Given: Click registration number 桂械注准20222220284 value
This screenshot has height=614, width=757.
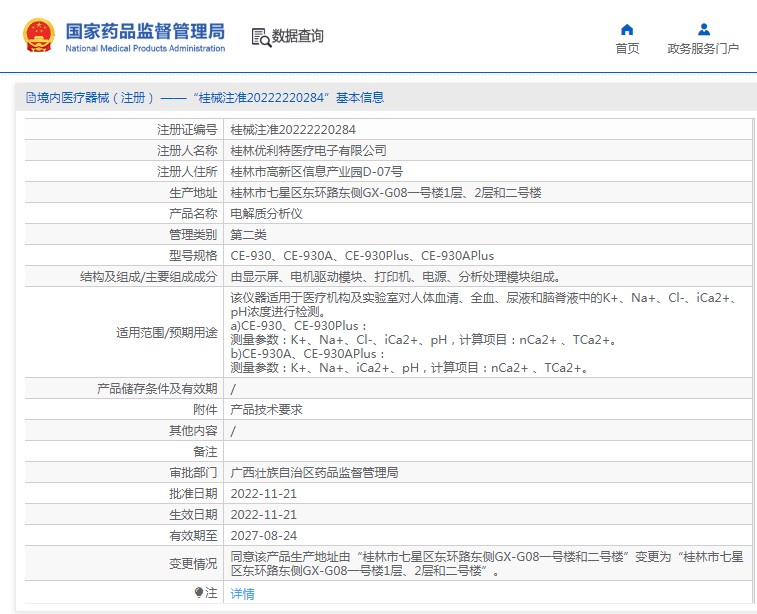Looking at the screenshot, I should point(293,129).
